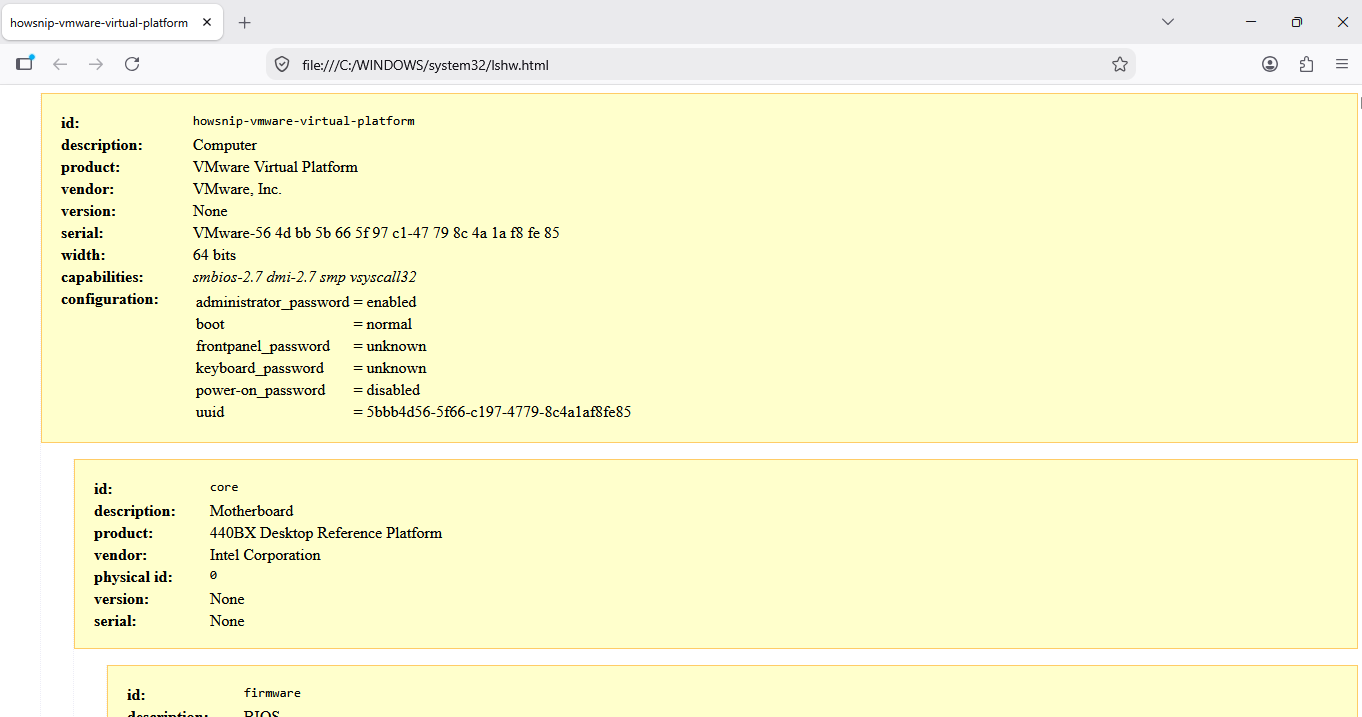Click the capabilities label
The image size is (1362, 717).
pyautogui.click(x=102, y=277)
